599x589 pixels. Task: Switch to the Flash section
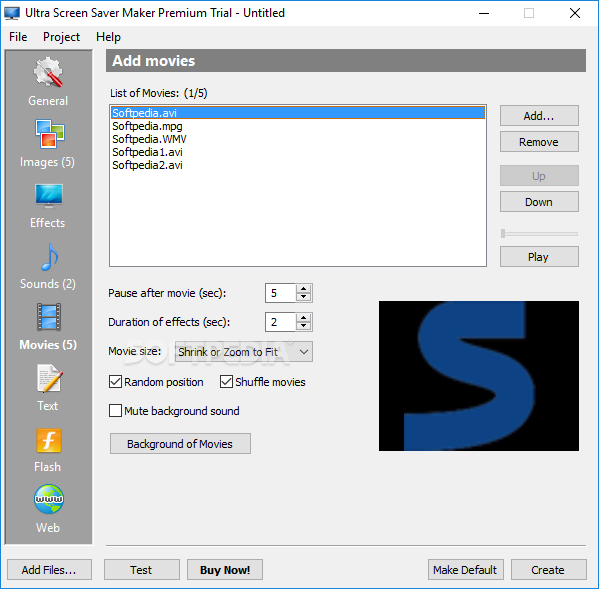click(48, 450)
